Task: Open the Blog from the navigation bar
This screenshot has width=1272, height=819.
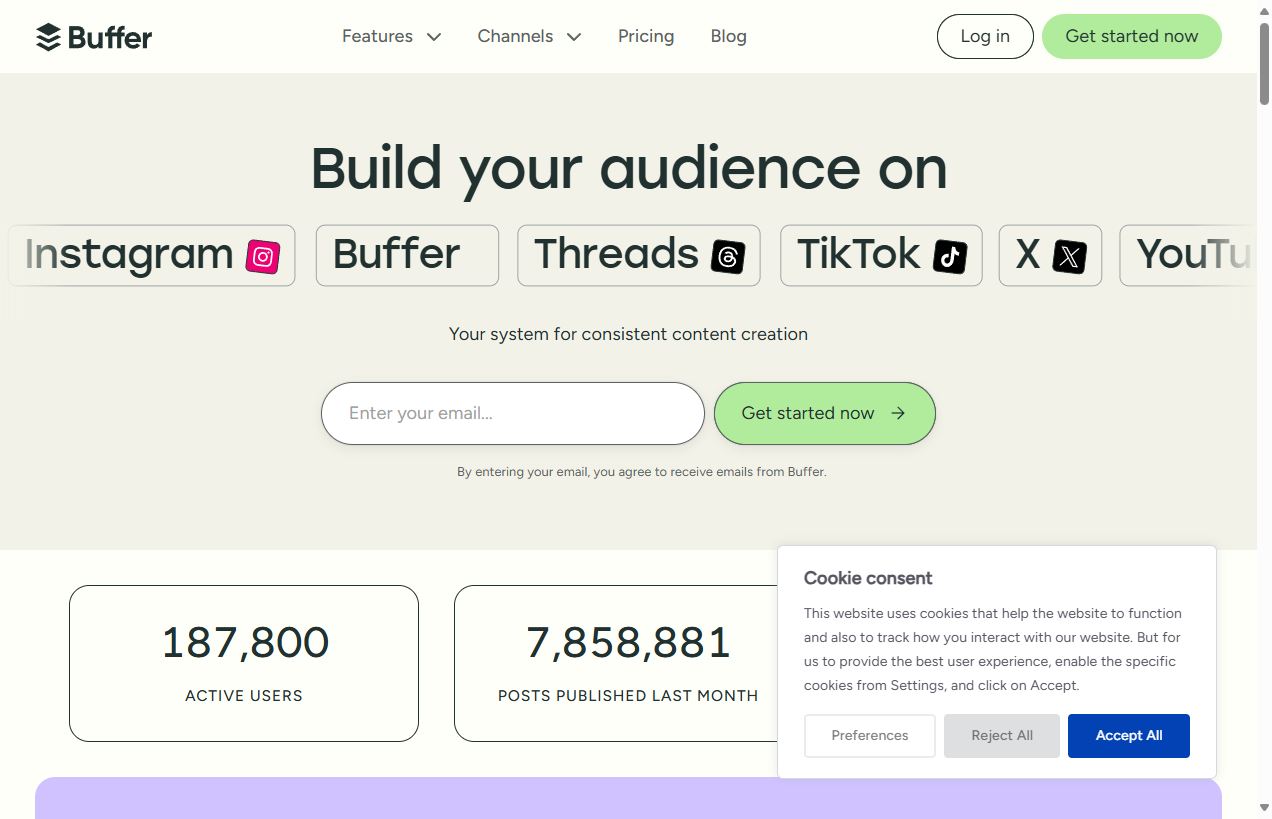Action: [728, 36]
